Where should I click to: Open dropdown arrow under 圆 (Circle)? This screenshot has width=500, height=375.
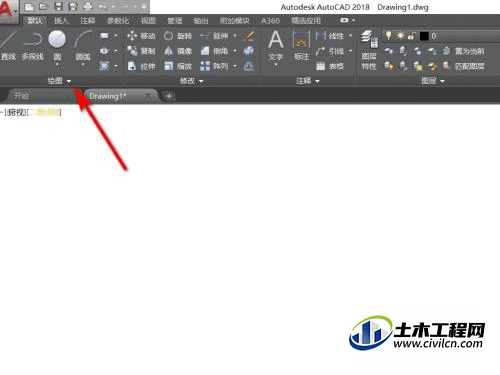point(57,64)
